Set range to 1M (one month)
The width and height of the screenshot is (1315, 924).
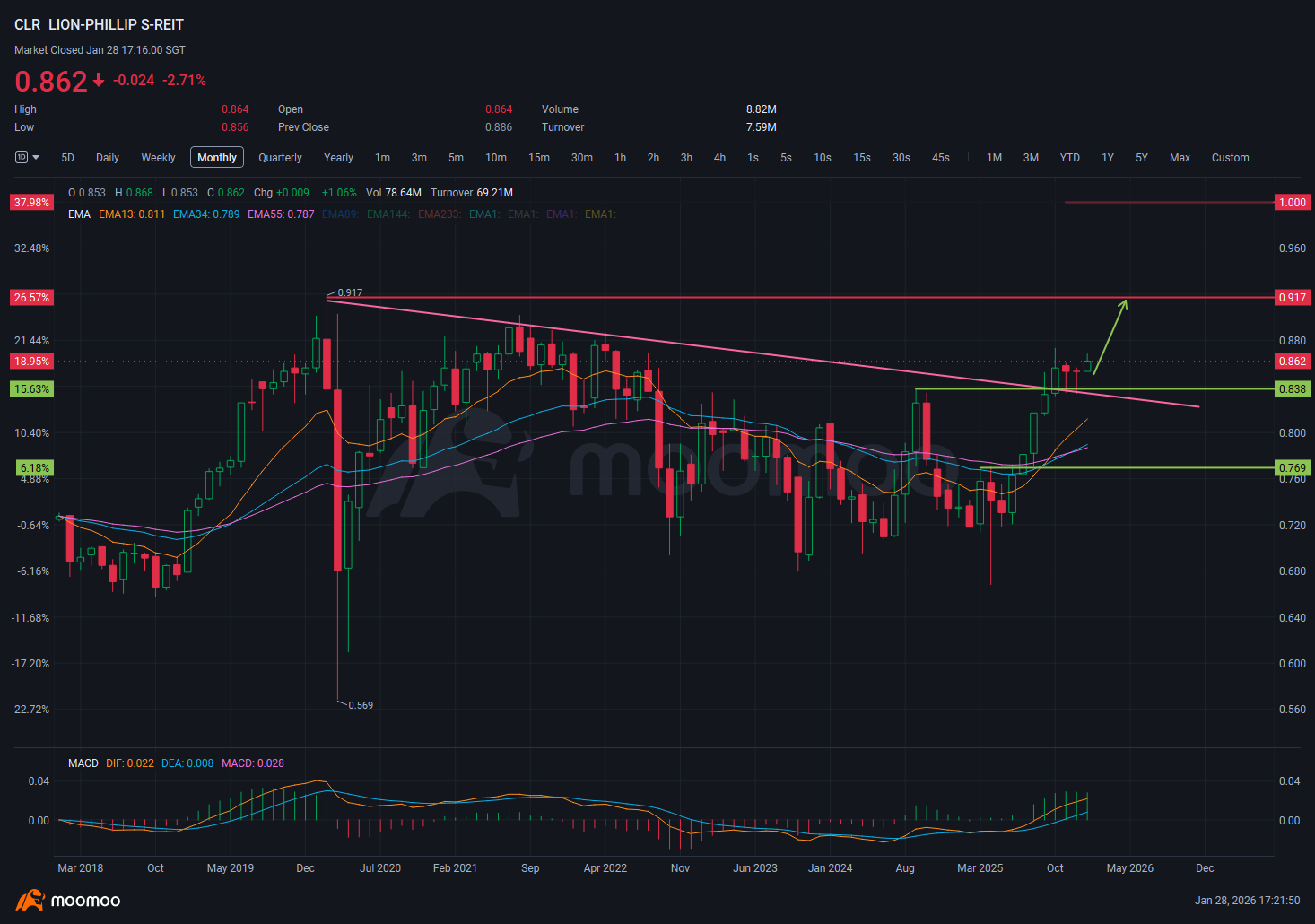click(995, 158)
